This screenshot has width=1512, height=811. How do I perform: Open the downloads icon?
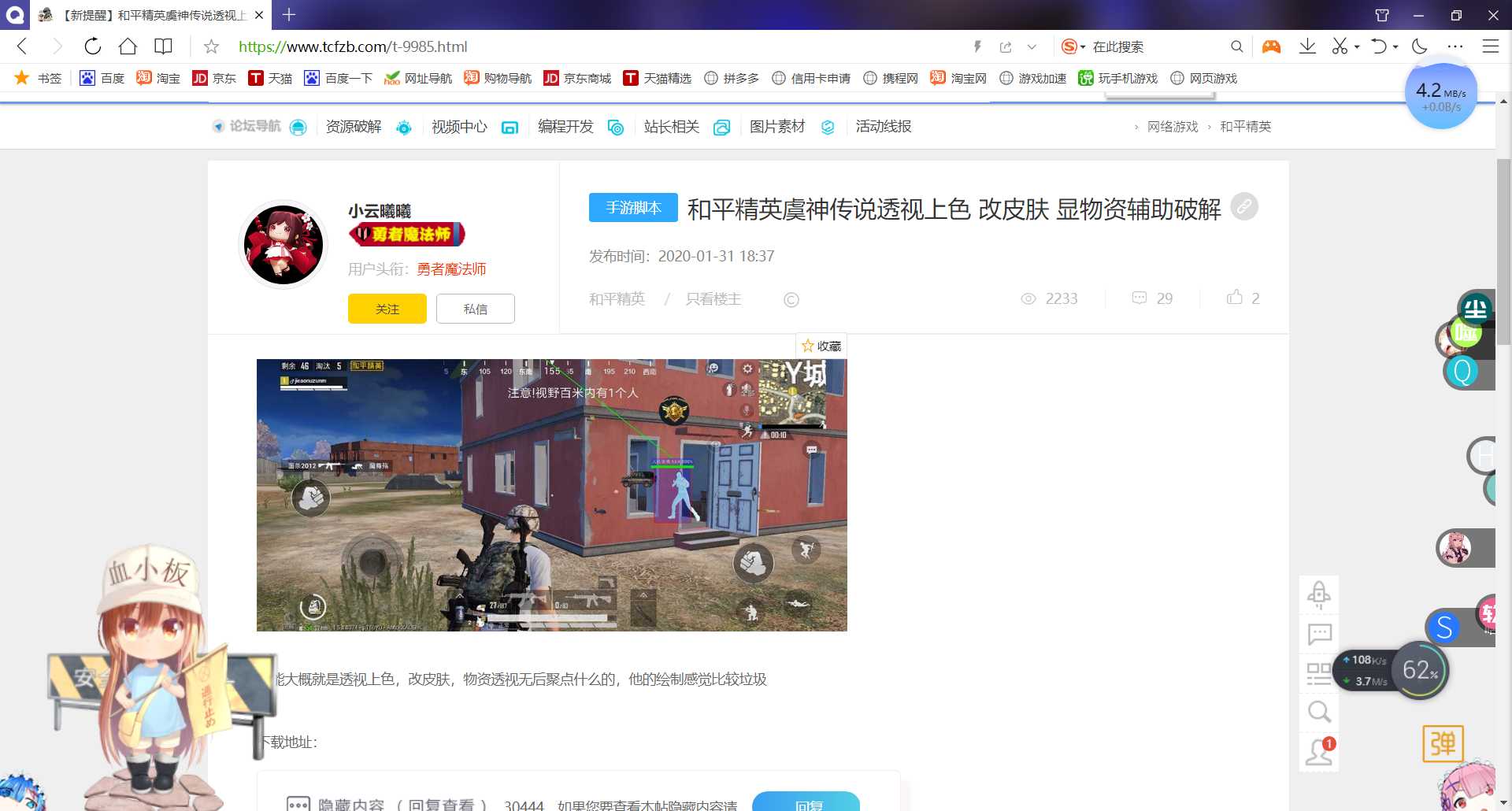[x=1307, y=46]
